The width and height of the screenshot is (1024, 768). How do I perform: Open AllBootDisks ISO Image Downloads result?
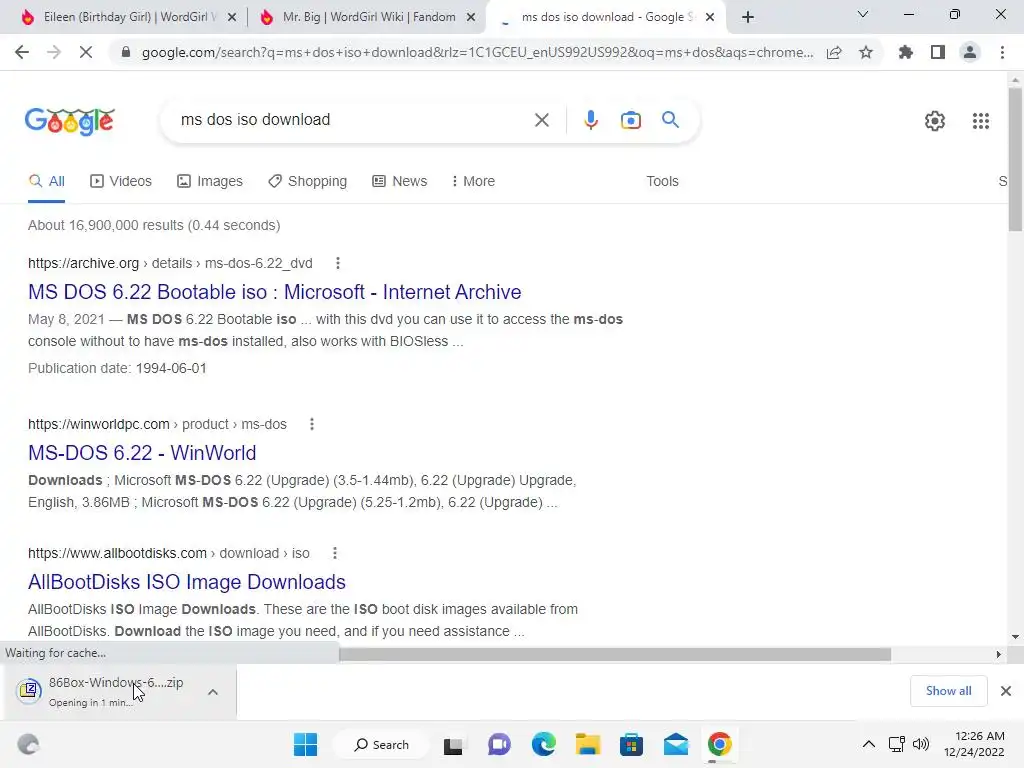[187, 582]
